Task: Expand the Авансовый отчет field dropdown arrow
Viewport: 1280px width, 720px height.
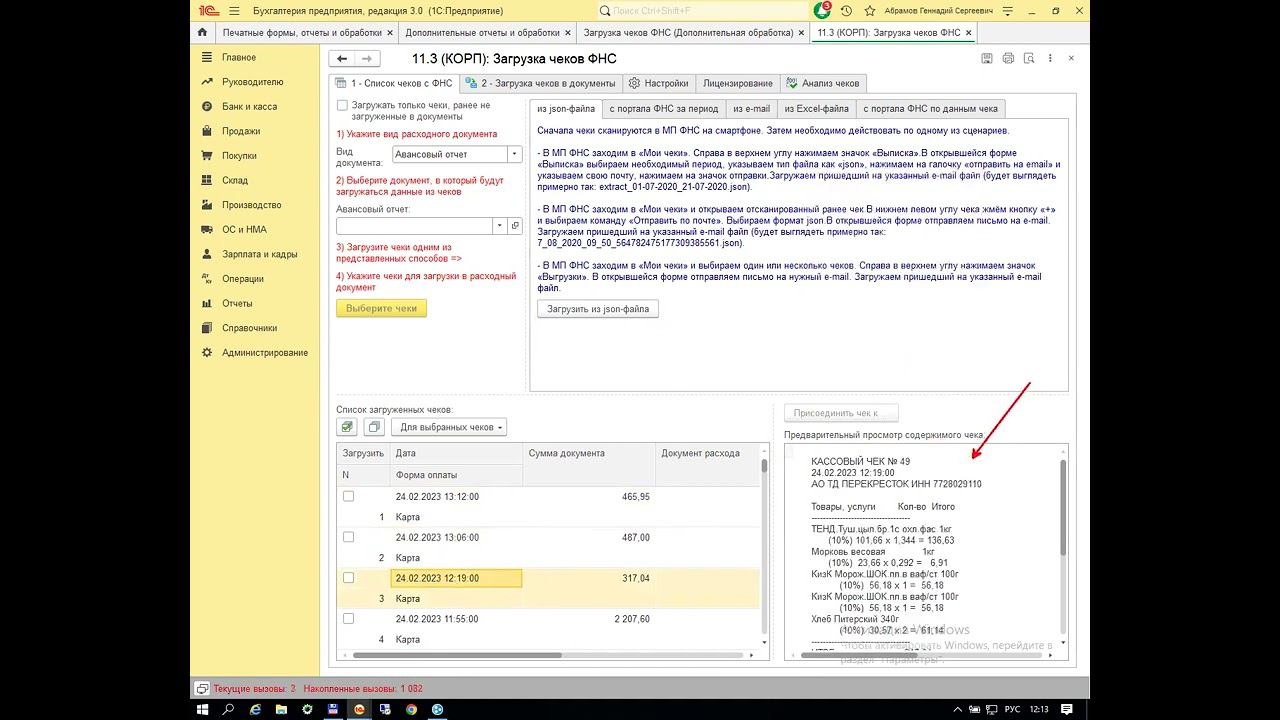Action: coord(500,226)
